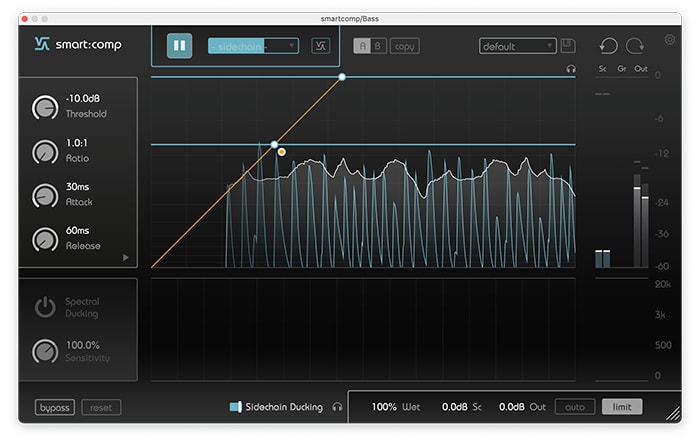The height and width of the screenshot is (441, 700).
Task: Click the orange dot handle in the graph
Action: click(x=281, y=152)
